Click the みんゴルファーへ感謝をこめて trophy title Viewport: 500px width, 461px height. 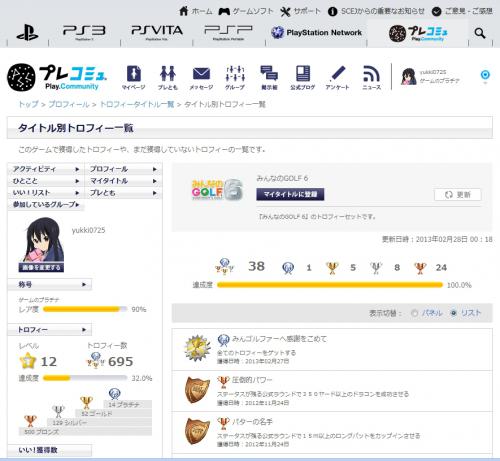(x=279, y=339)
